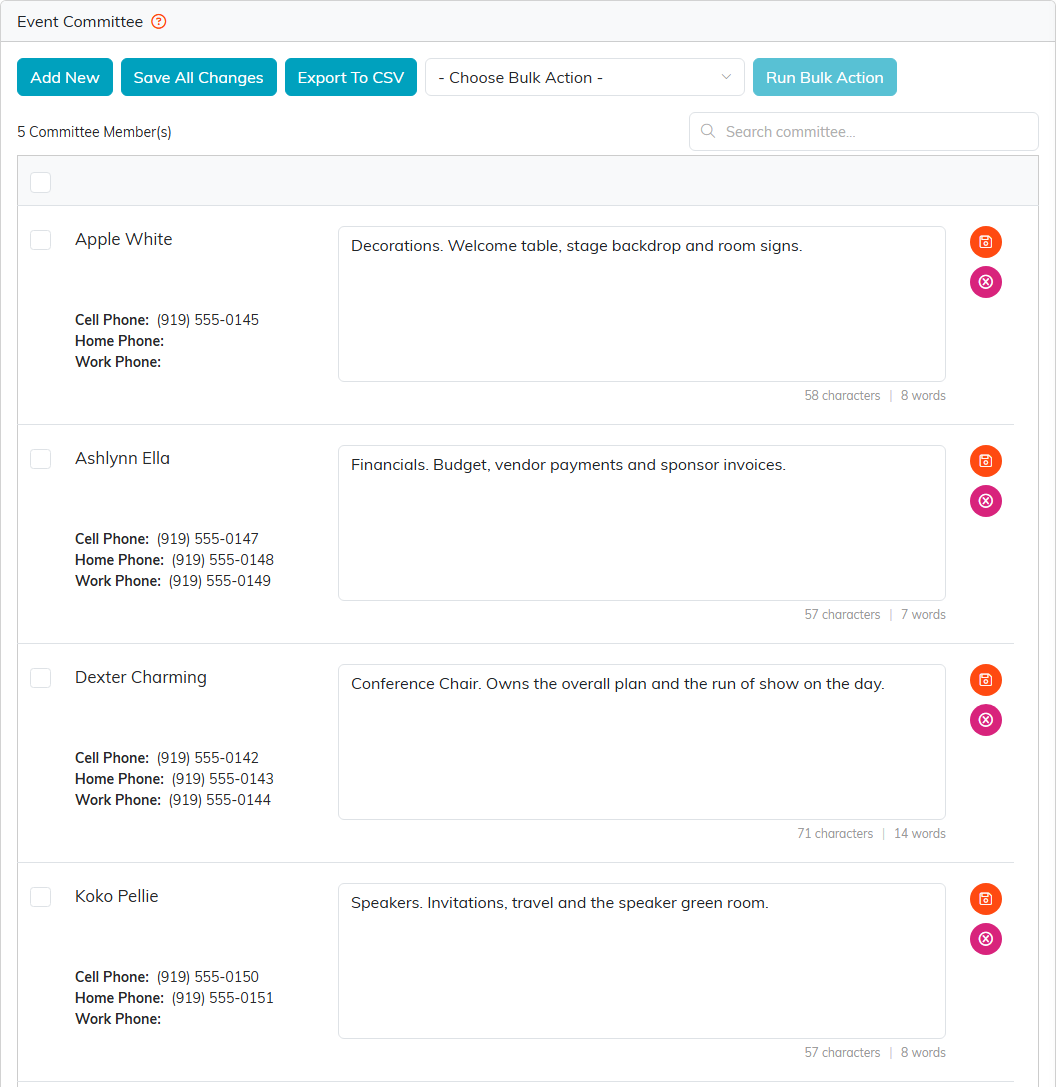Click cell phone (919) 555-0150

pyautogui.click(x=207, y=977)
